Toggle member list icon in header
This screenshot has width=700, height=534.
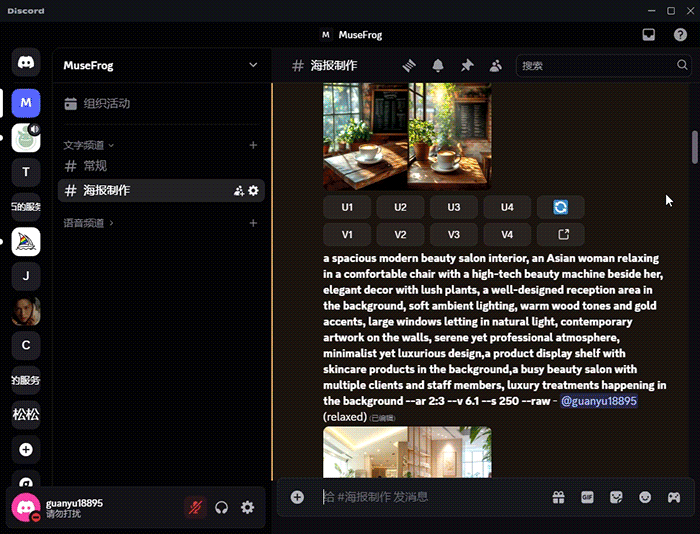pos(496,66)
